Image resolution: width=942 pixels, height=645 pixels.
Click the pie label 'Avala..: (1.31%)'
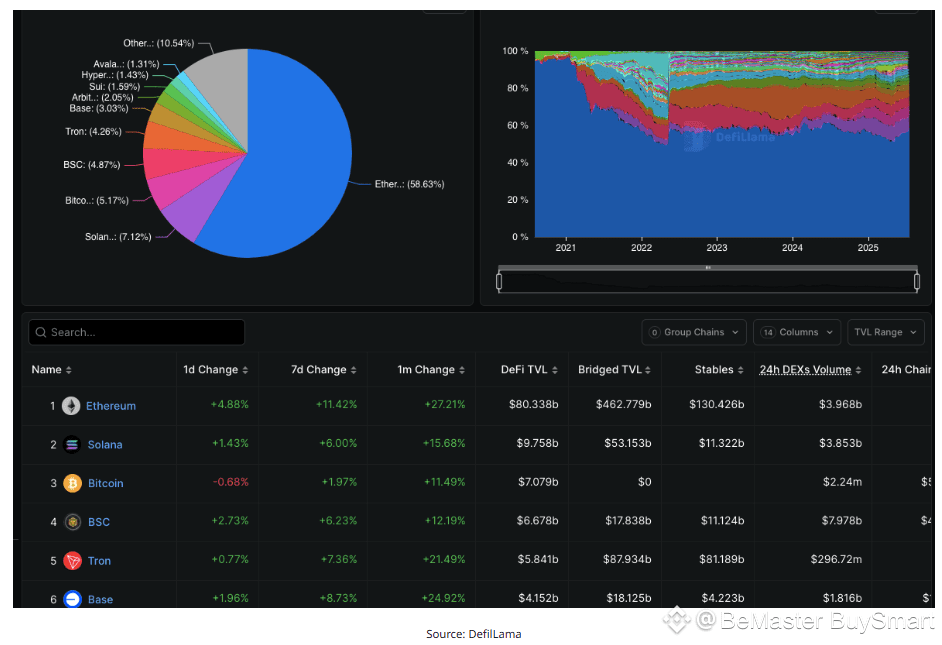126,64
